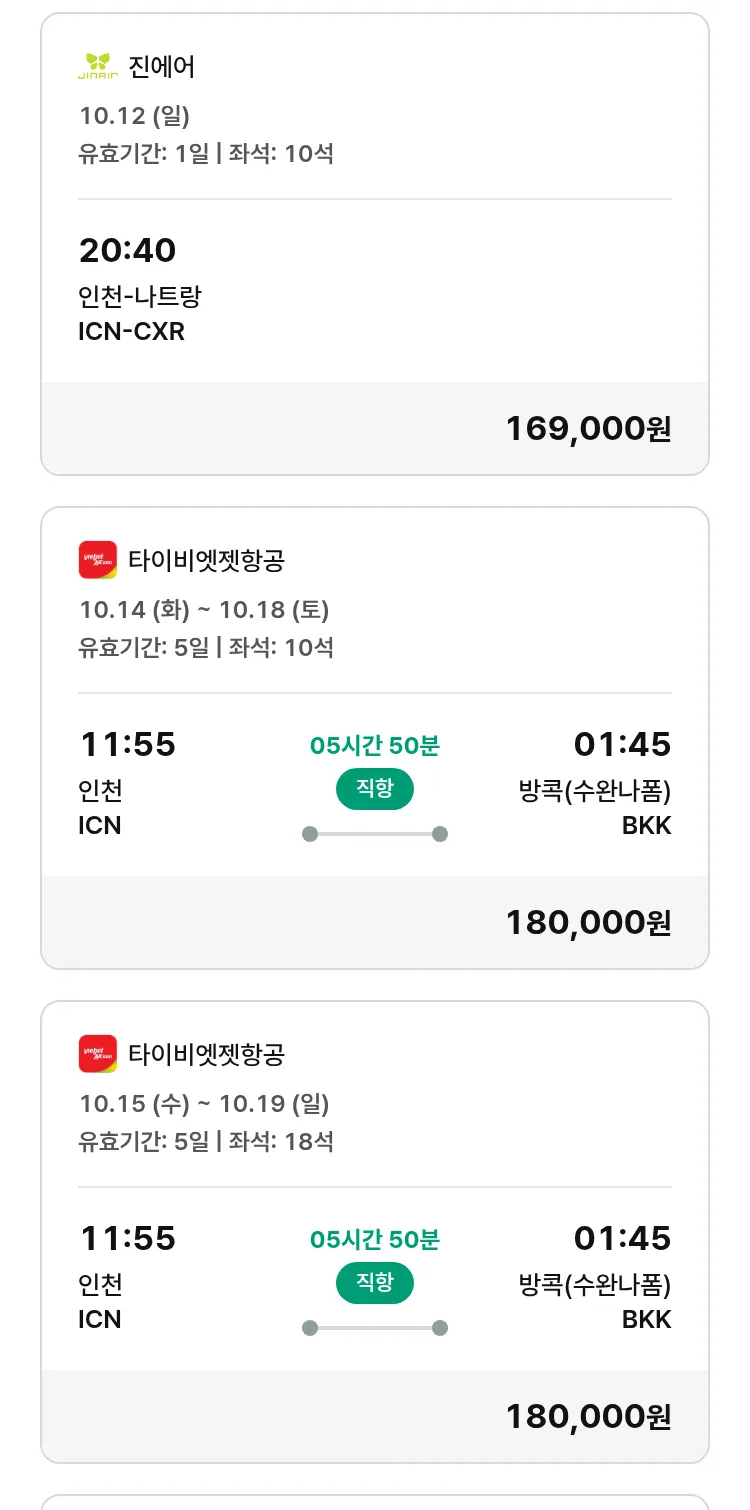Click the VietJet logo on the 10.14 flight
The image size is (750, 1510).
click(x=98, y=560)
